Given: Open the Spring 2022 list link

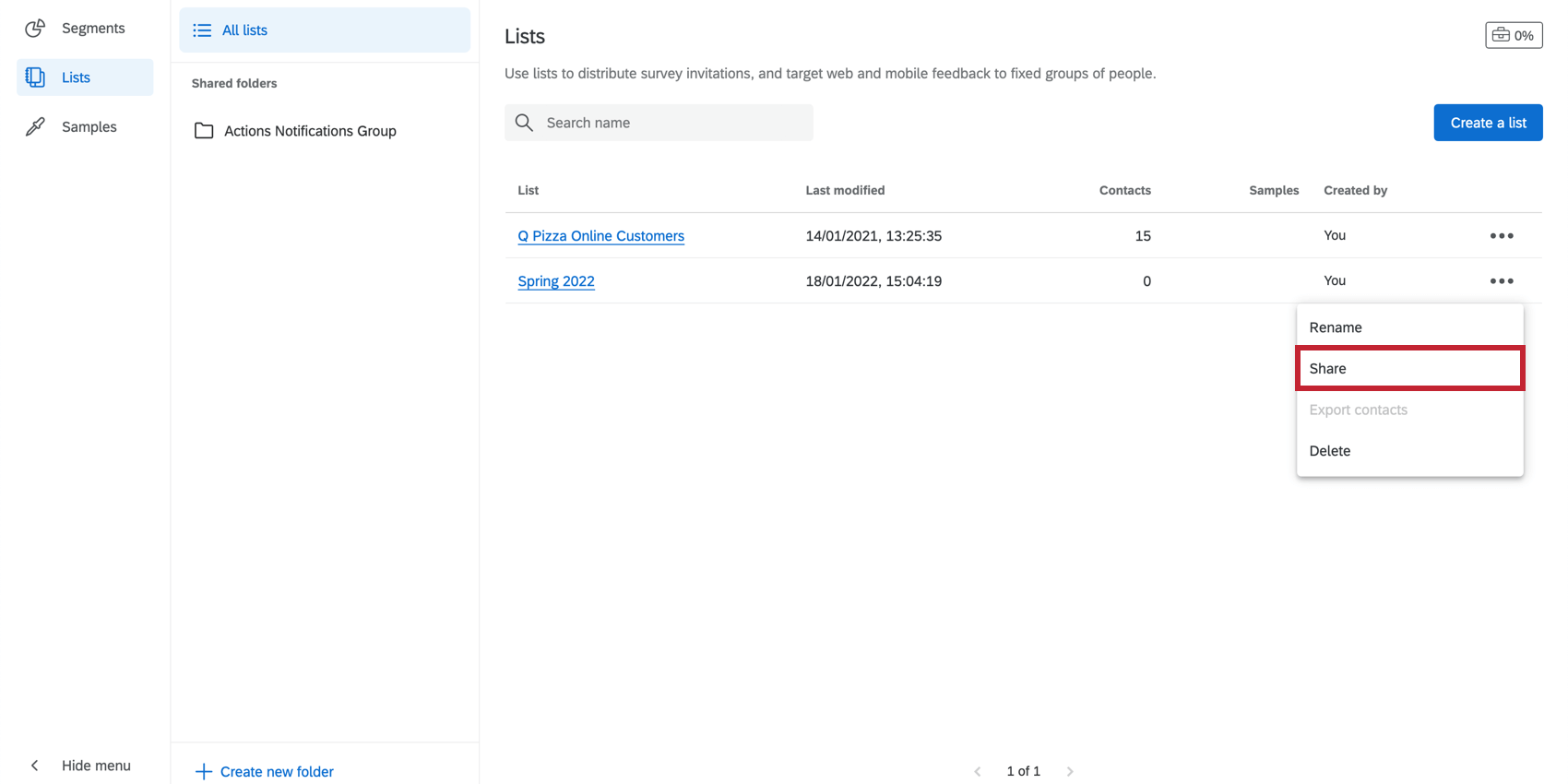Looking at the screenshot, I should click(x=556, y=281).
